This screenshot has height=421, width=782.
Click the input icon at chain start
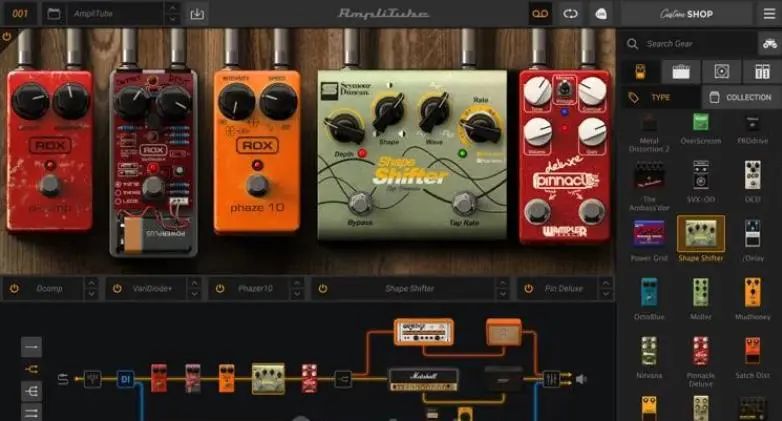(63, 379)
